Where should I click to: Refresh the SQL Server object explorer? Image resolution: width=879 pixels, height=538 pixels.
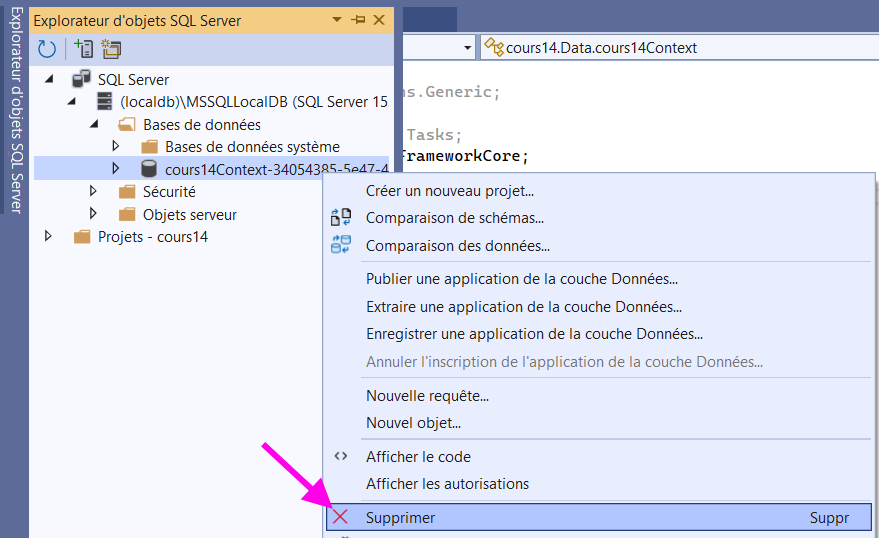47,49
